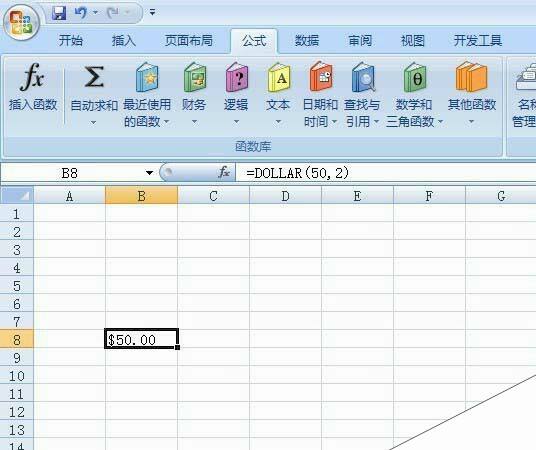Select column C header

coord(214,196)
